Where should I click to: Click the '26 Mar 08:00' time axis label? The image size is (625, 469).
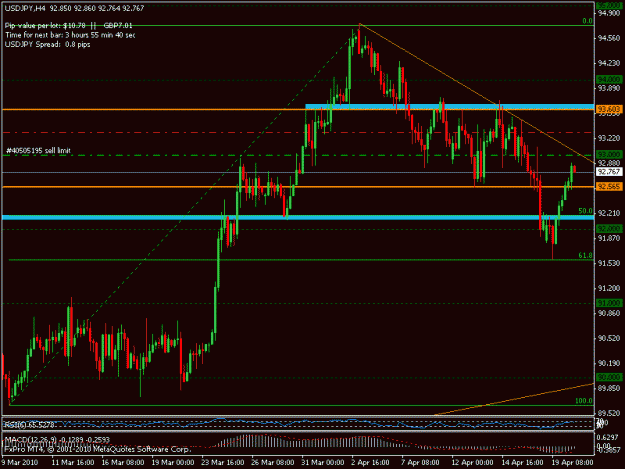(273, 462)
